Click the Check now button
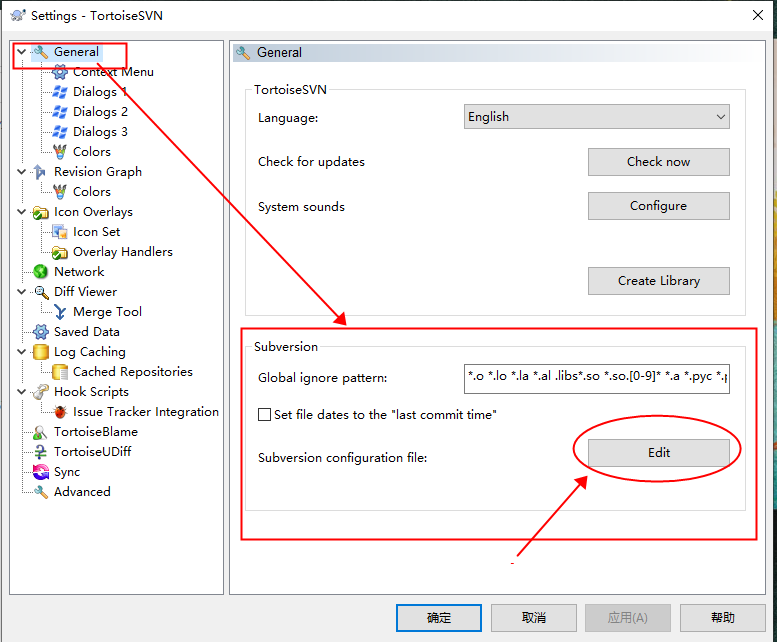This screenshot has width=777, height=642. (659, 162)
